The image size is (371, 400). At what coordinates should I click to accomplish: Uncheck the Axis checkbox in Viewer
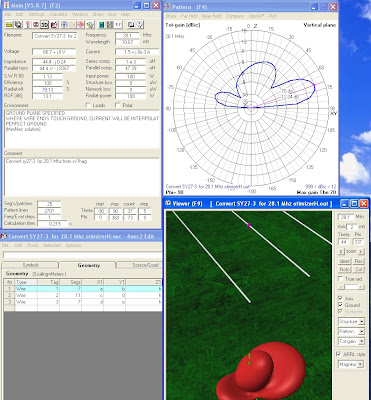pos(340,298)
